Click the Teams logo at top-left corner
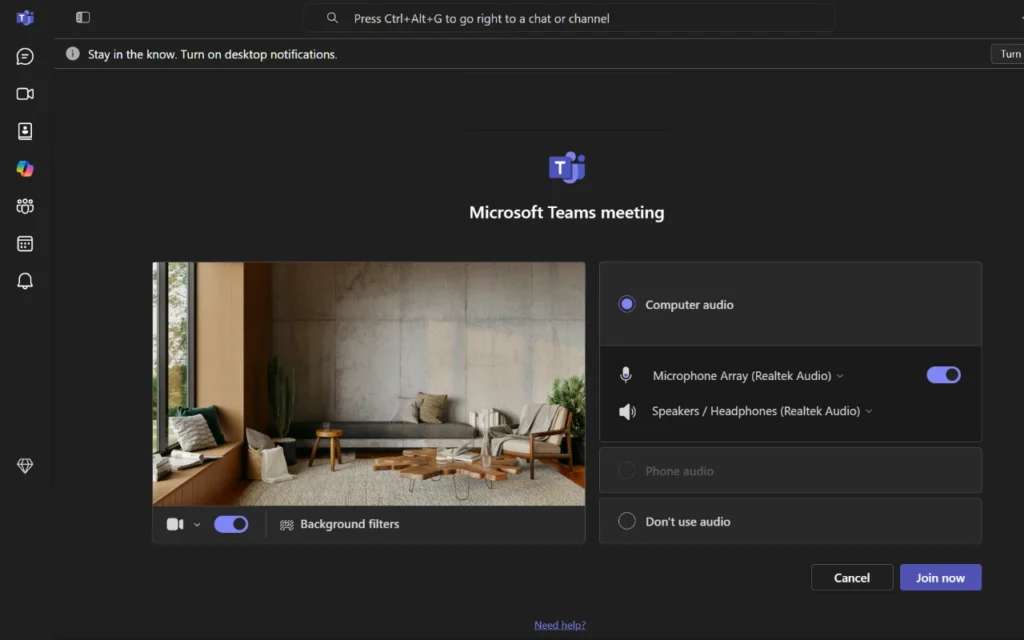 (25, 18)
